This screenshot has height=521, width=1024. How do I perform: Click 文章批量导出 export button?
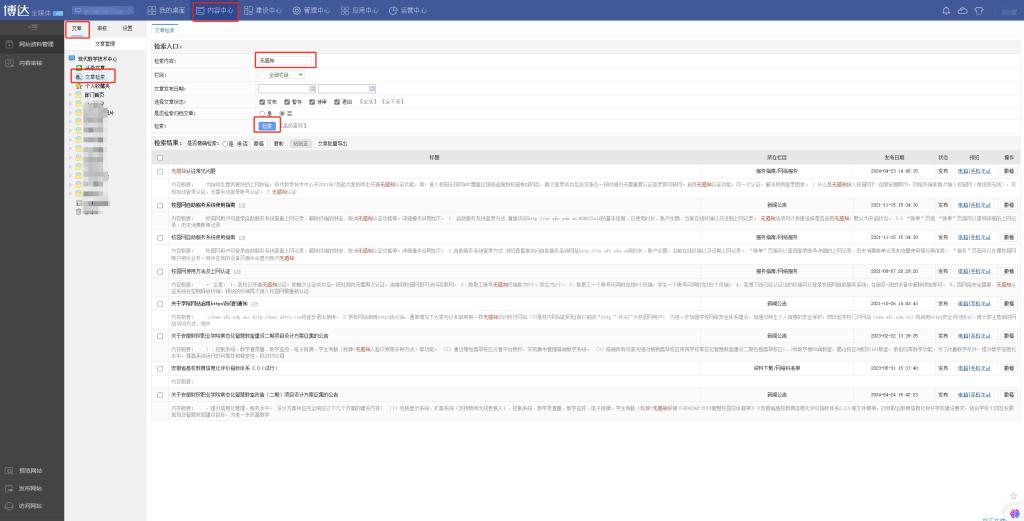pyautogui.click(x=333, y=144)
